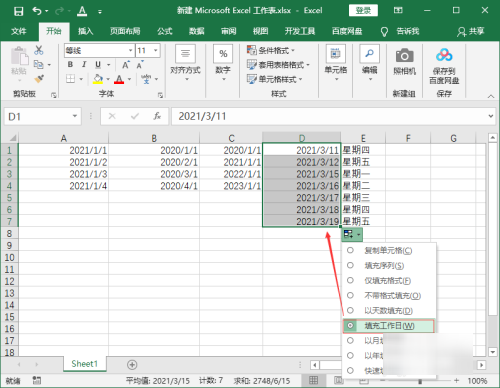The image size is (500, 388).
Task: Zoom in with the plus button
Action: click(x=456, y=380)
